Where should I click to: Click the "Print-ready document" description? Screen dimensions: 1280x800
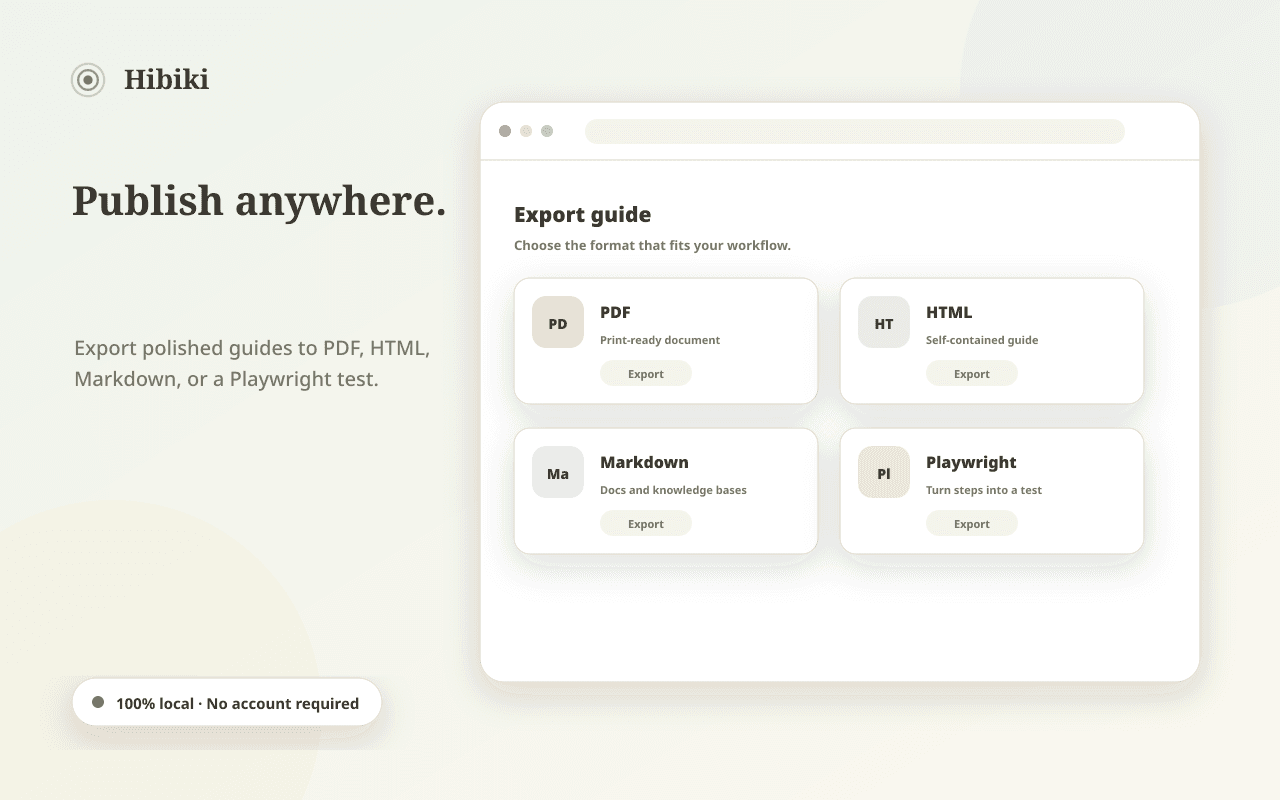tap(660, 340)
